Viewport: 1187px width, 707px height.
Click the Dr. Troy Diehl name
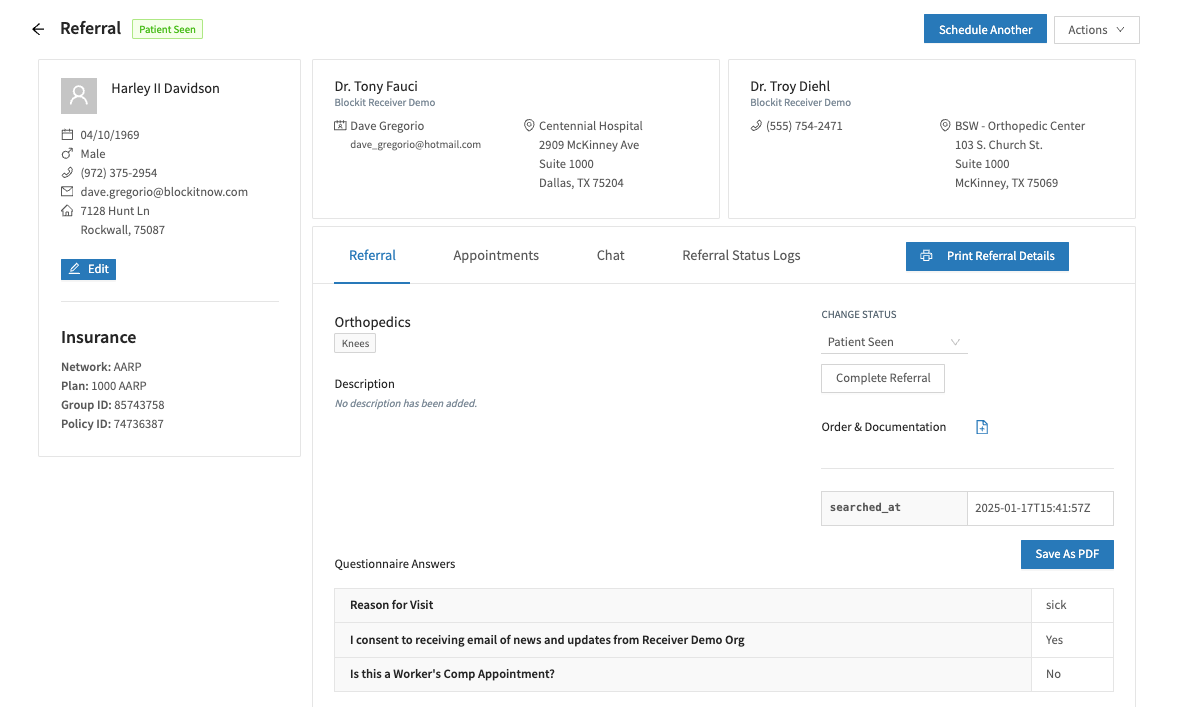(790, 86)
